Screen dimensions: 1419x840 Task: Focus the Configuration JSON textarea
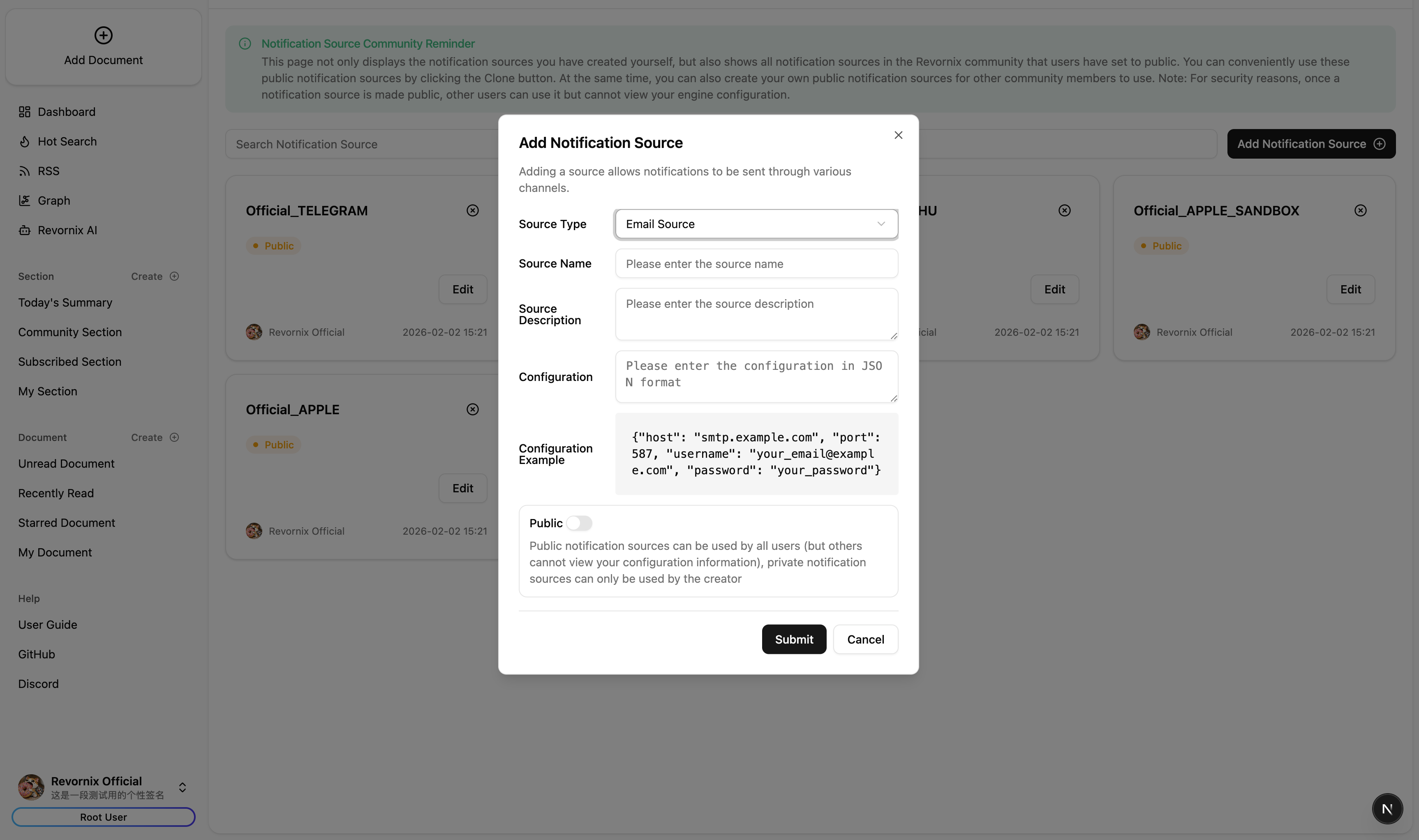tap(756, 376)
